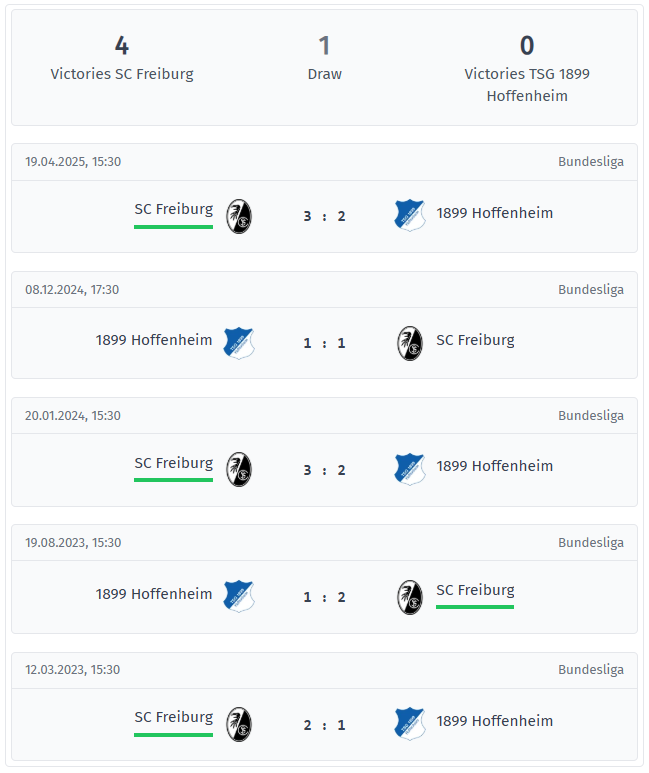Open the 2 : 1 score from 12.03.2023

point(324,724)
